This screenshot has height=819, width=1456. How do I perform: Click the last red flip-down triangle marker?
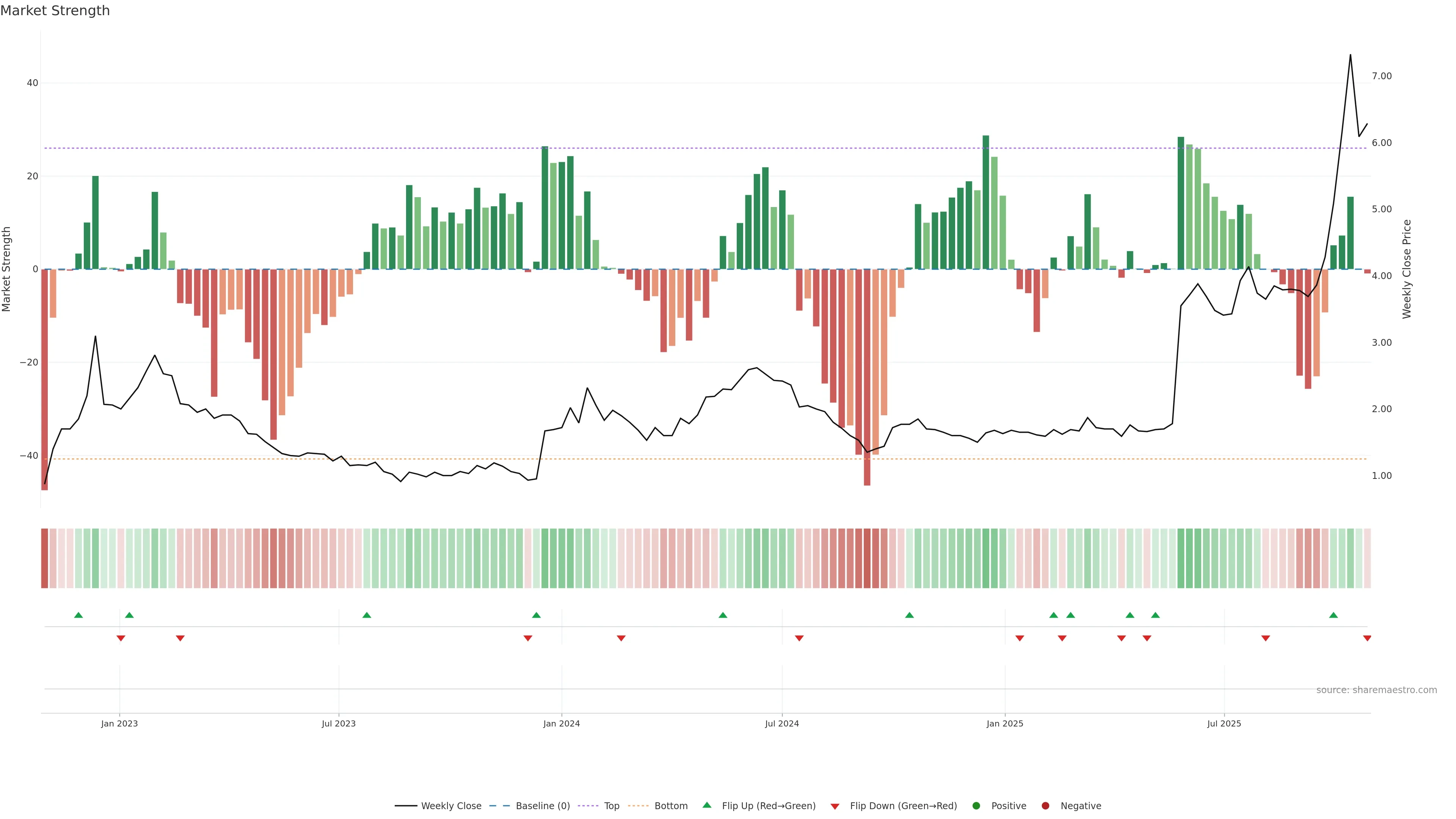tap(1367, 638)
